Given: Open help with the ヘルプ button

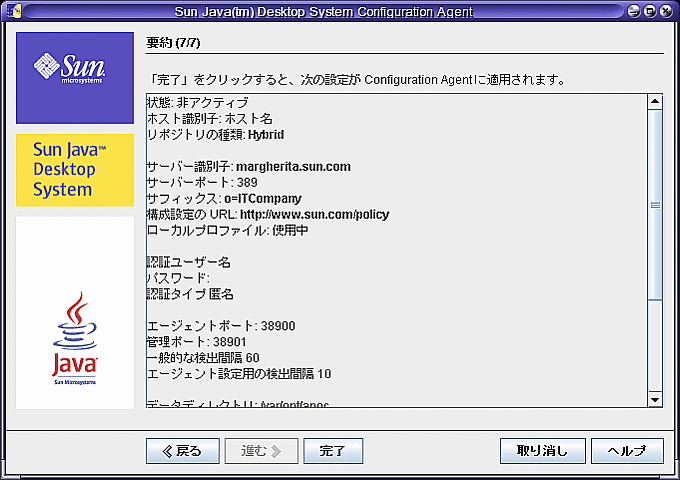Looking at the screenshot, I should 627,451.
